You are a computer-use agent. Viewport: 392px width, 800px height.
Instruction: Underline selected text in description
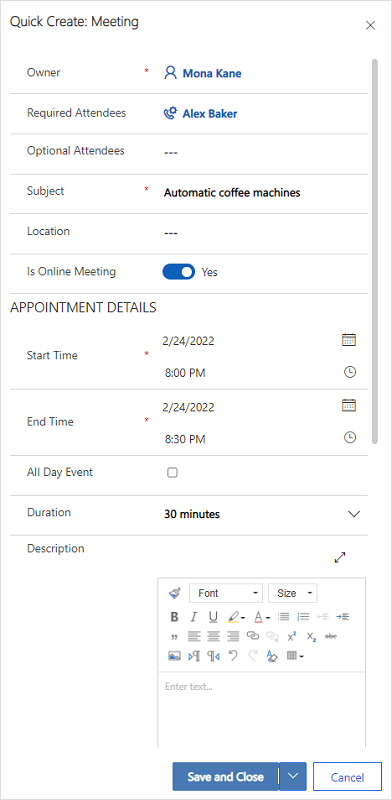[x=213, y=617]
